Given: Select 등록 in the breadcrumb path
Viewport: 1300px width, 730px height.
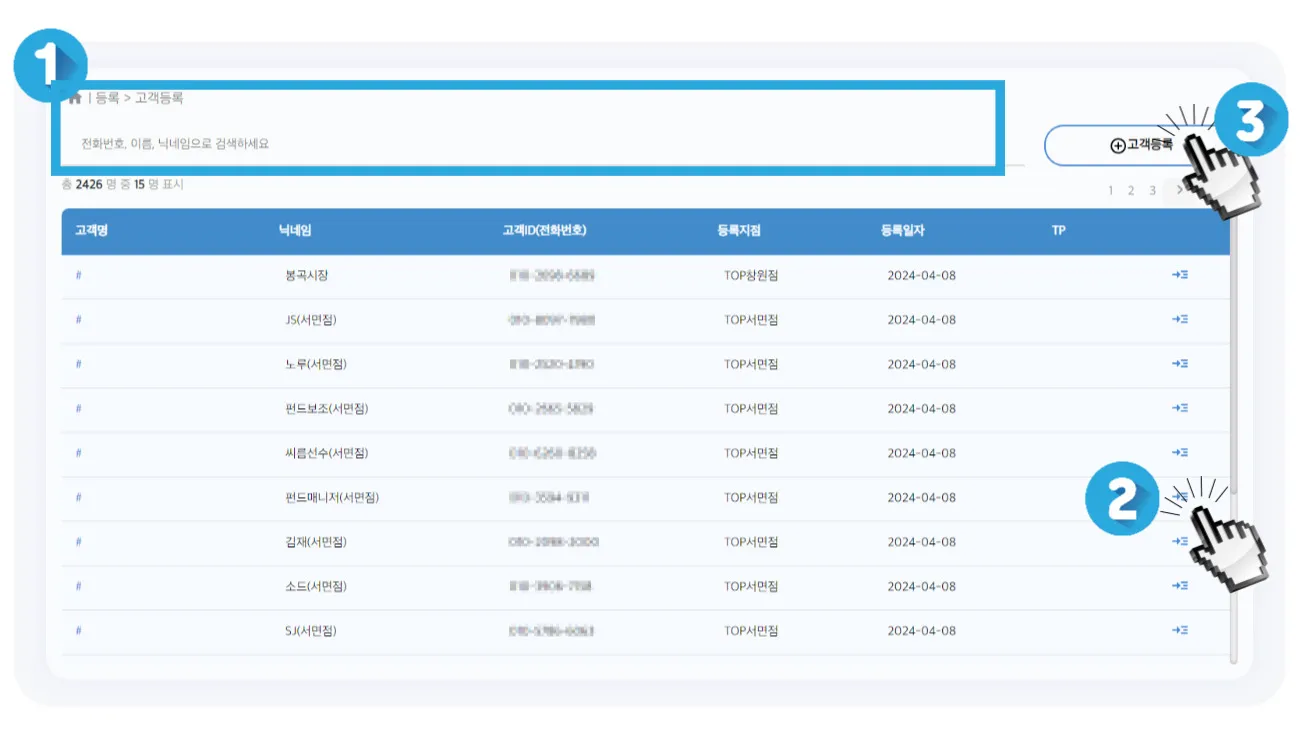Looking at the screenshot, I should [x=107, y=98].
